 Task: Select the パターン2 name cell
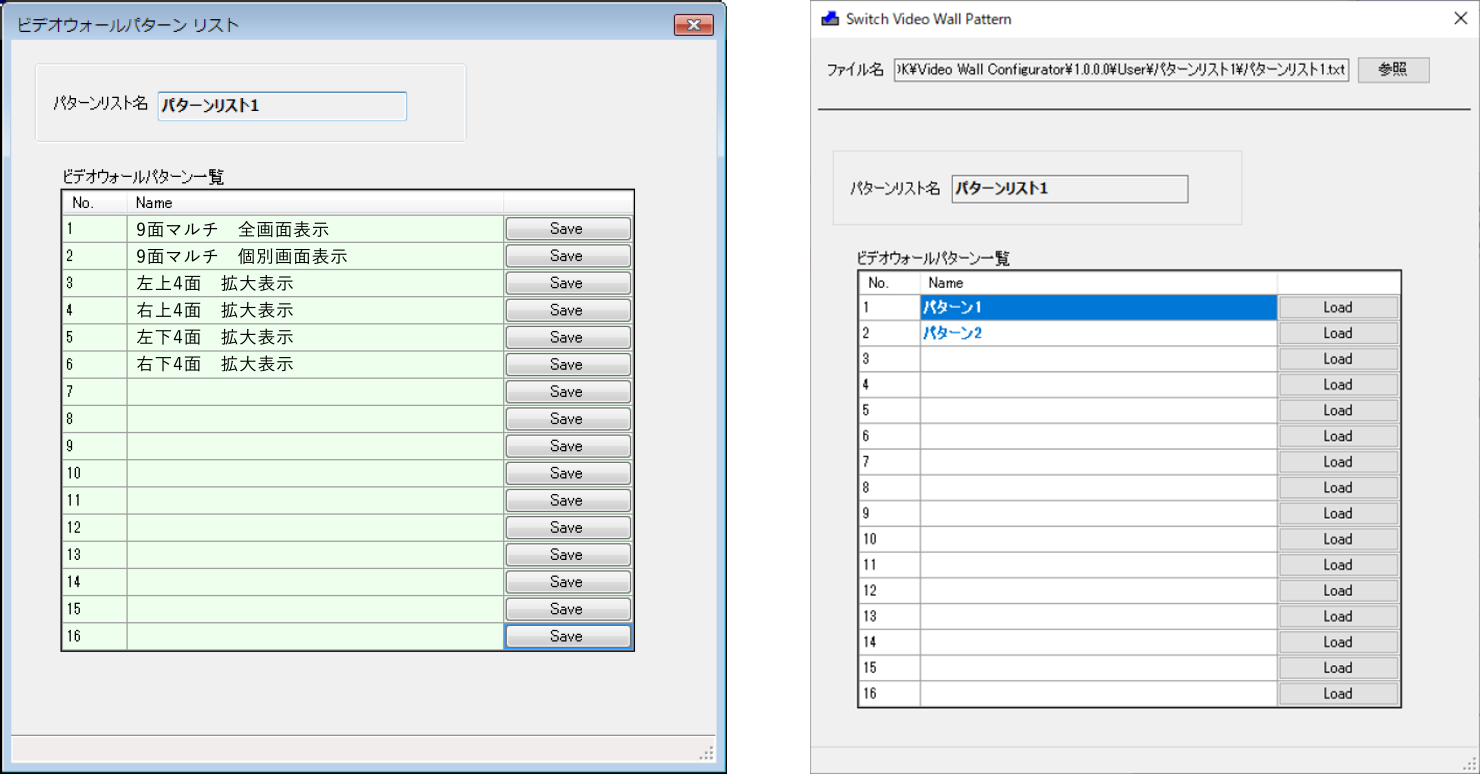tap(1097, 334)
